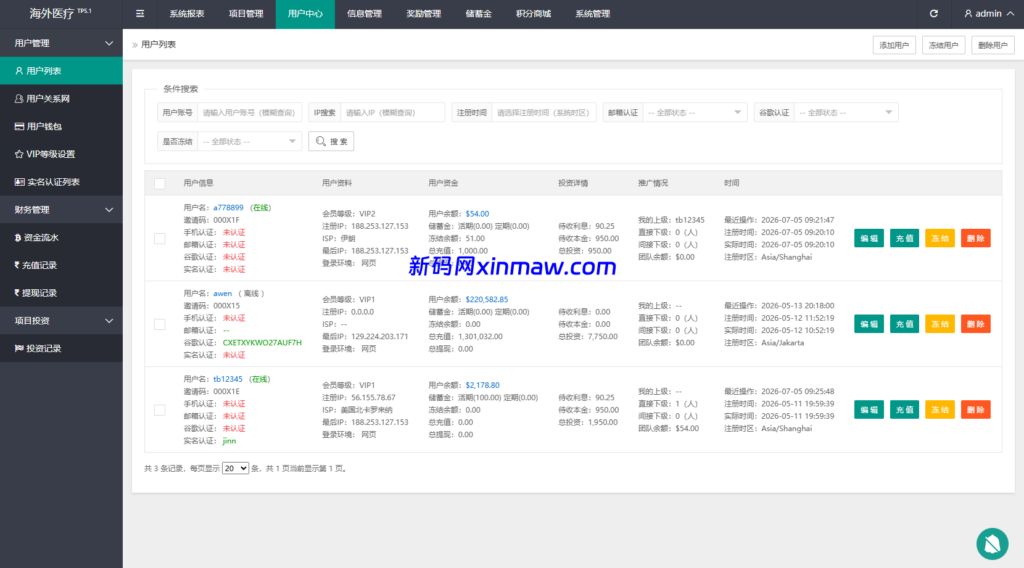1024x568 pixels.
Task: Open 用户关系网 in the sidebar
Action: 61,99
